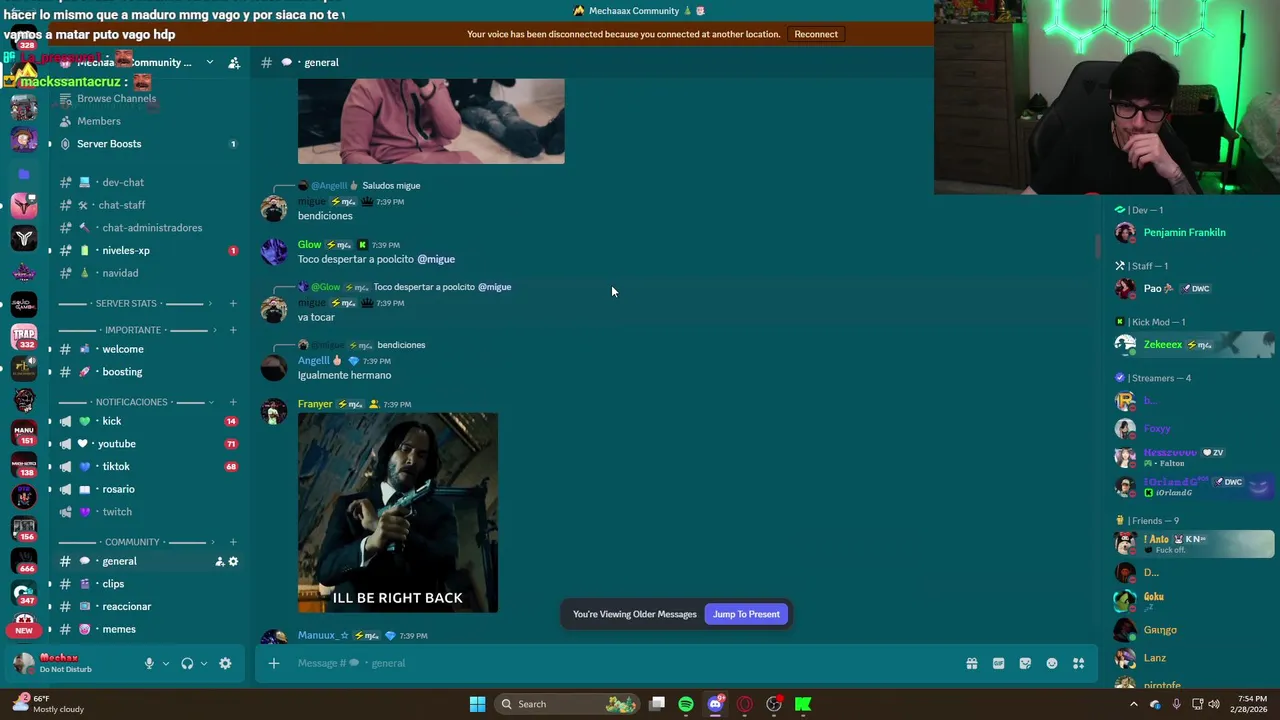This screenshot has height=720, width=1280.
Task: Click the @migue mention in Glow's message
Action: (x=436, y=259)
